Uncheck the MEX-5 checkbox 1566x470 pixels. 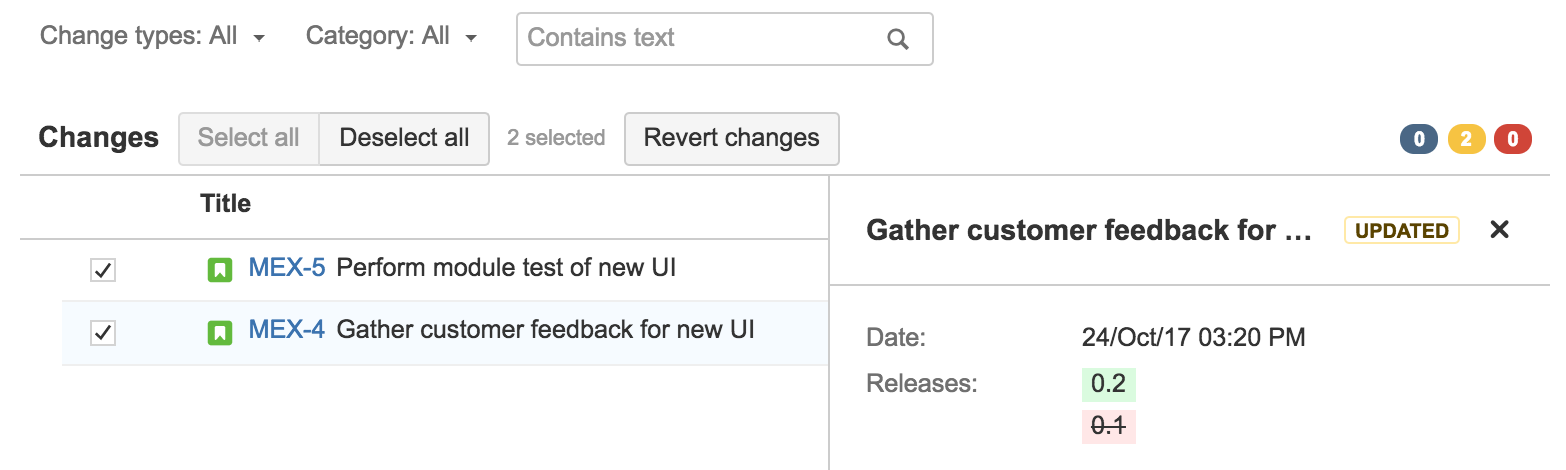pyautogui.click(x=103, y=270)
